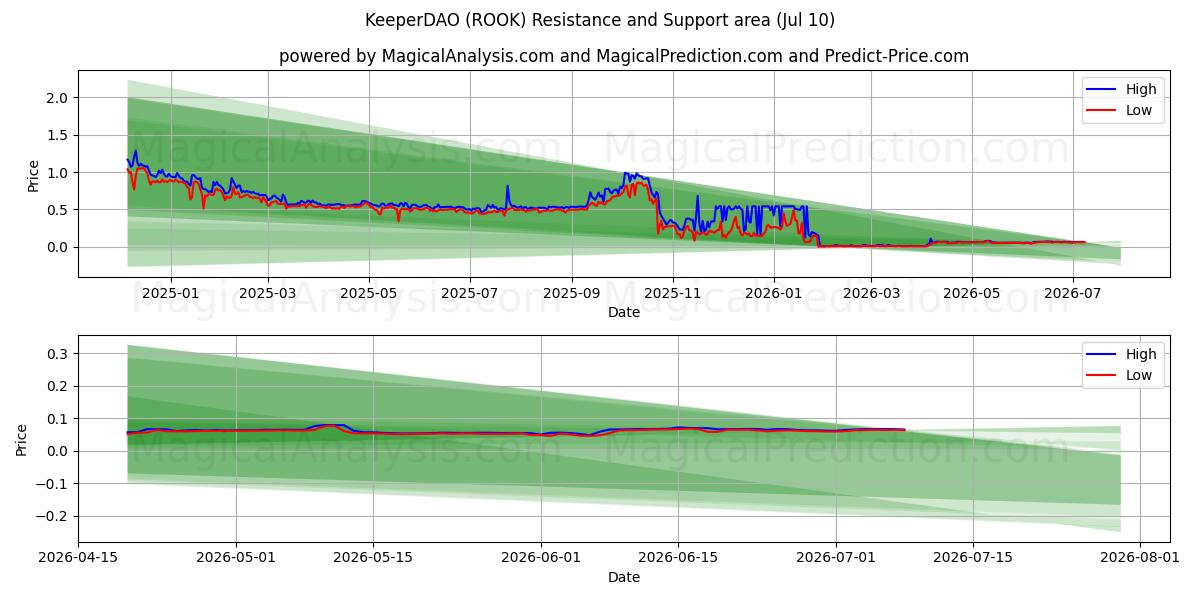Click the '2025-03' tick label on top chart

click(268, 294)
